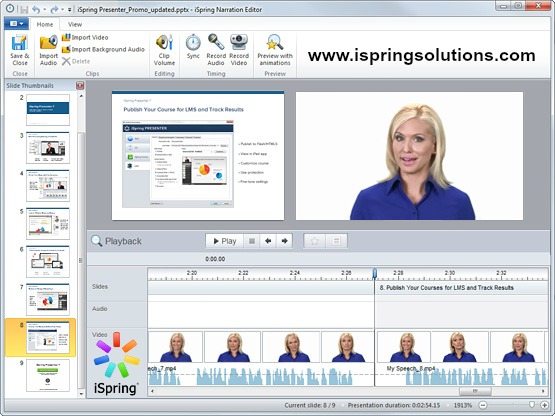Select slide 9 thumbnail

[x=48, y=375]
